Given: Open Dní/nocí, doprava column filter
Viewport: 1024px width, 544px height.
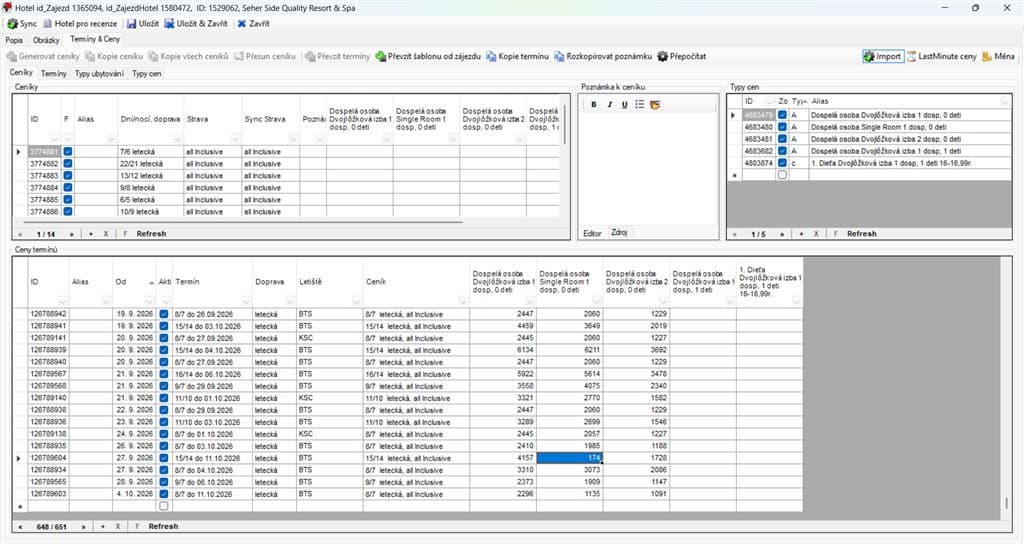Looking at the screenshot, I should pyautogui.click(x=177, y=138).
